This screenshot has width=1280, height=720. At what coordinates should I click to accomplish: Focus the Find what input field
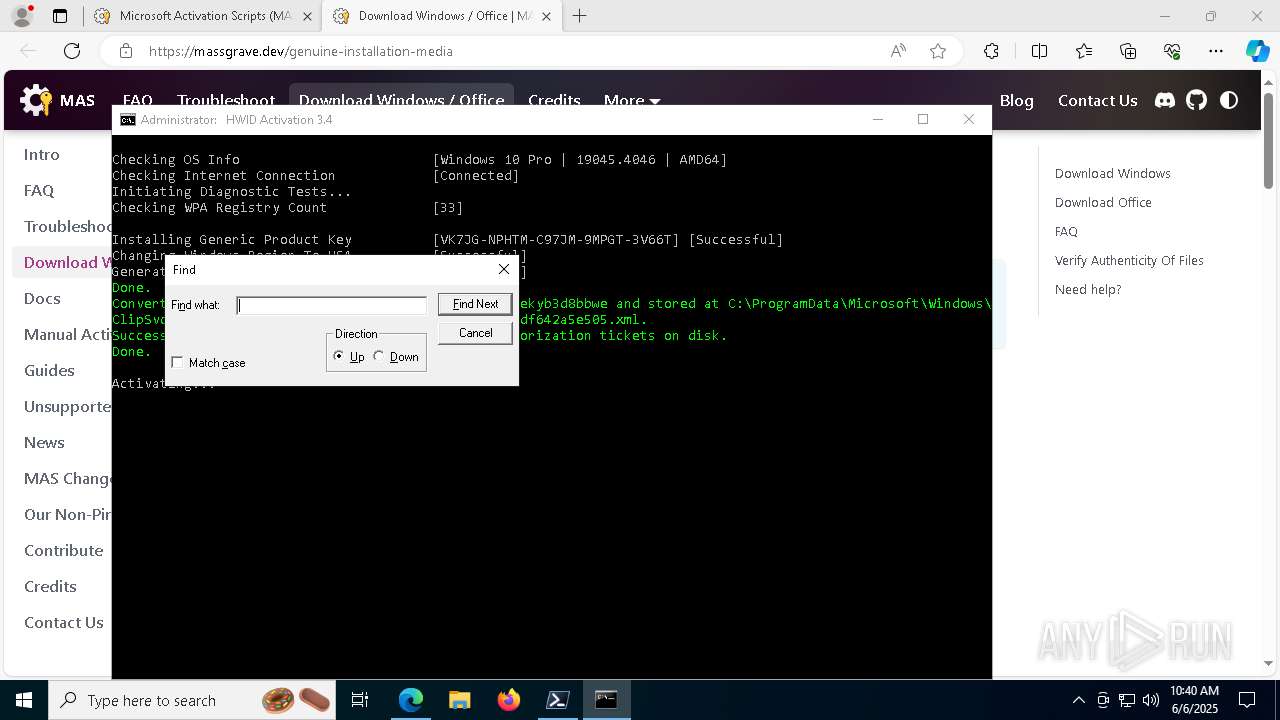331,305
